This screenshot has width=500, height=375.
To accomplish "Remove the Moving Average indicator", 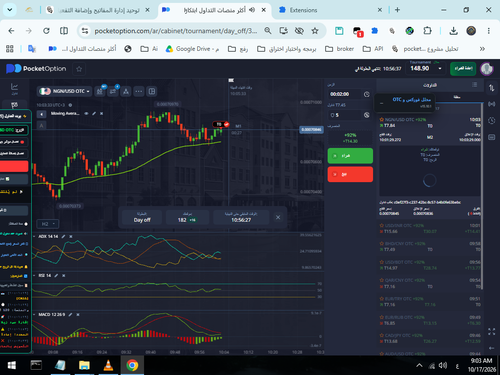I will pyautogui.click(x=102, y=114).
